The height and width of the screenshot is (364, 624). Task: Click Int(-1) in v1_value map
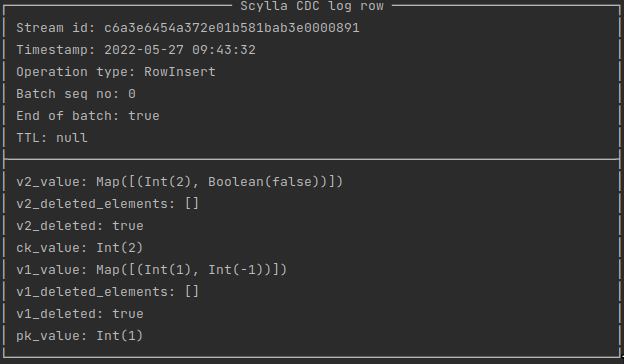[x=240, y=270]
